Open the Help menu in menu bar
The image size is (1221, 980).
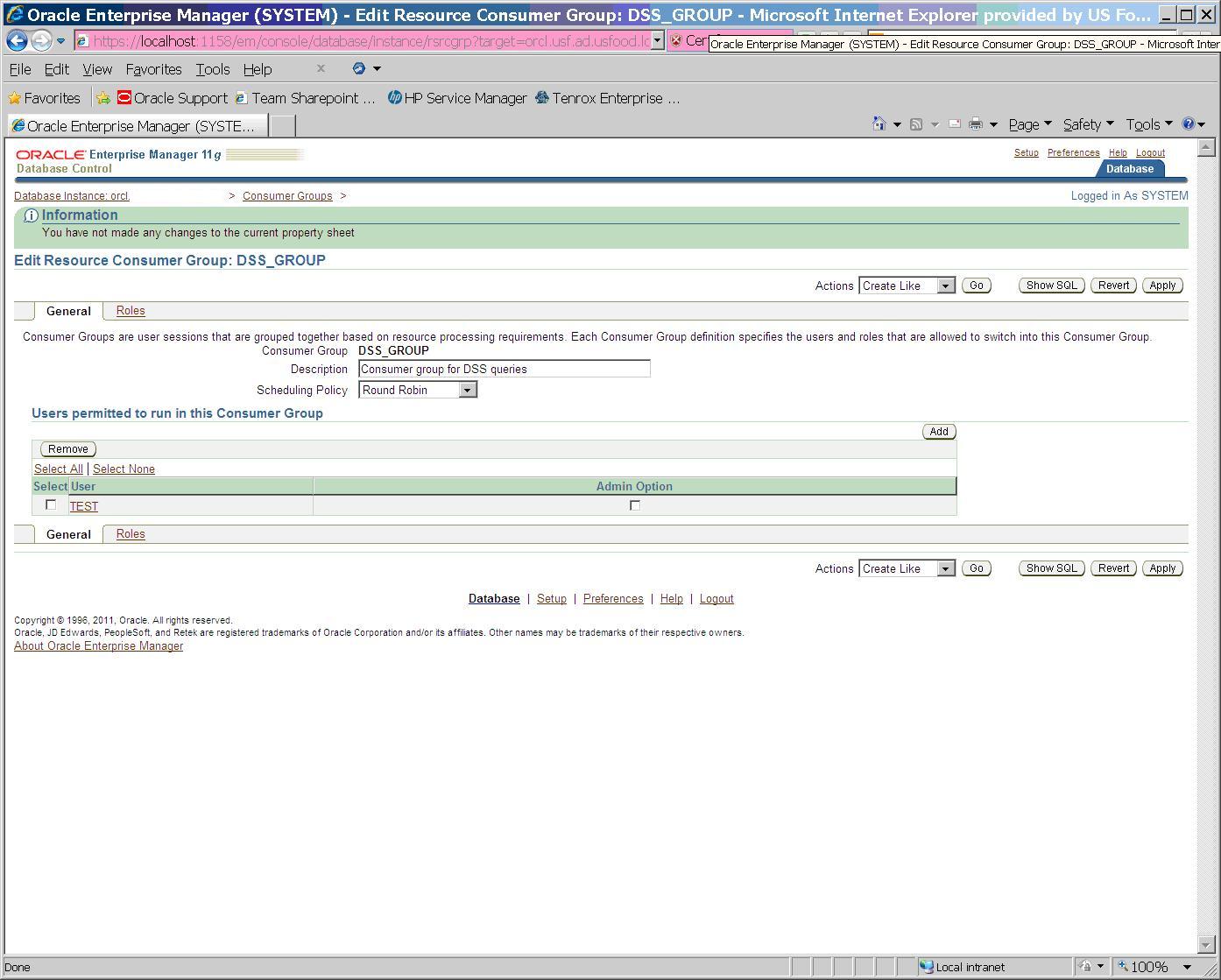pos(258,69)
